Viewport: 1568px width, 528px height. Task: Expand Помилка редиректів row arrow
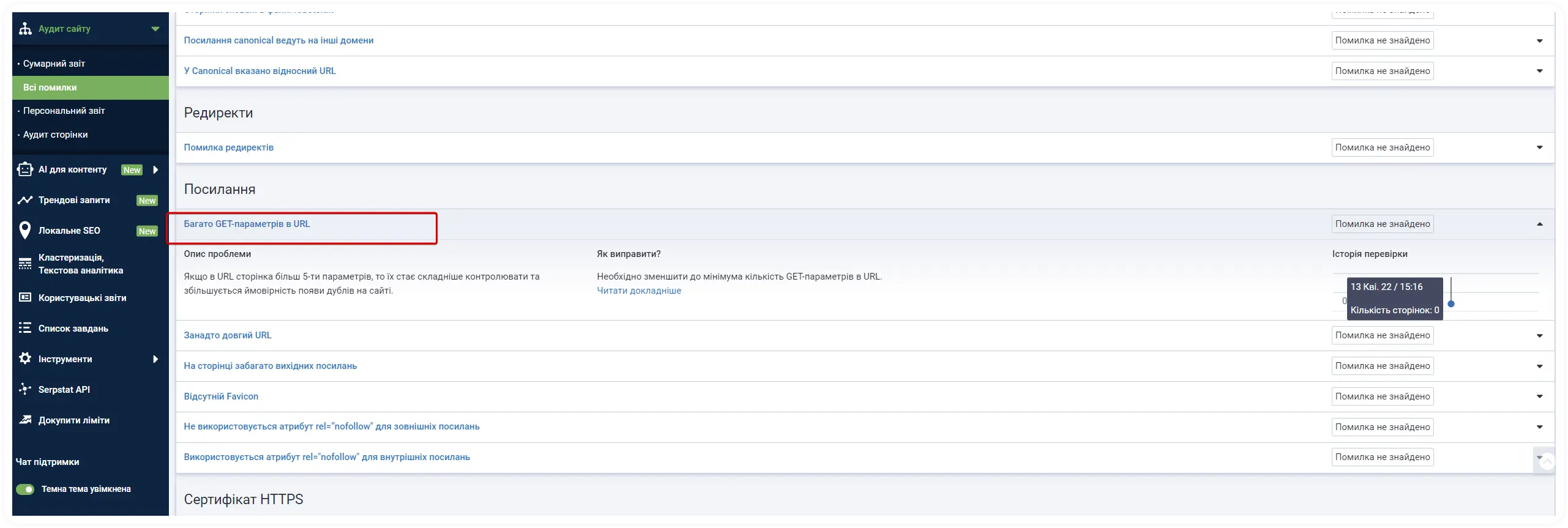(1540, 147)
